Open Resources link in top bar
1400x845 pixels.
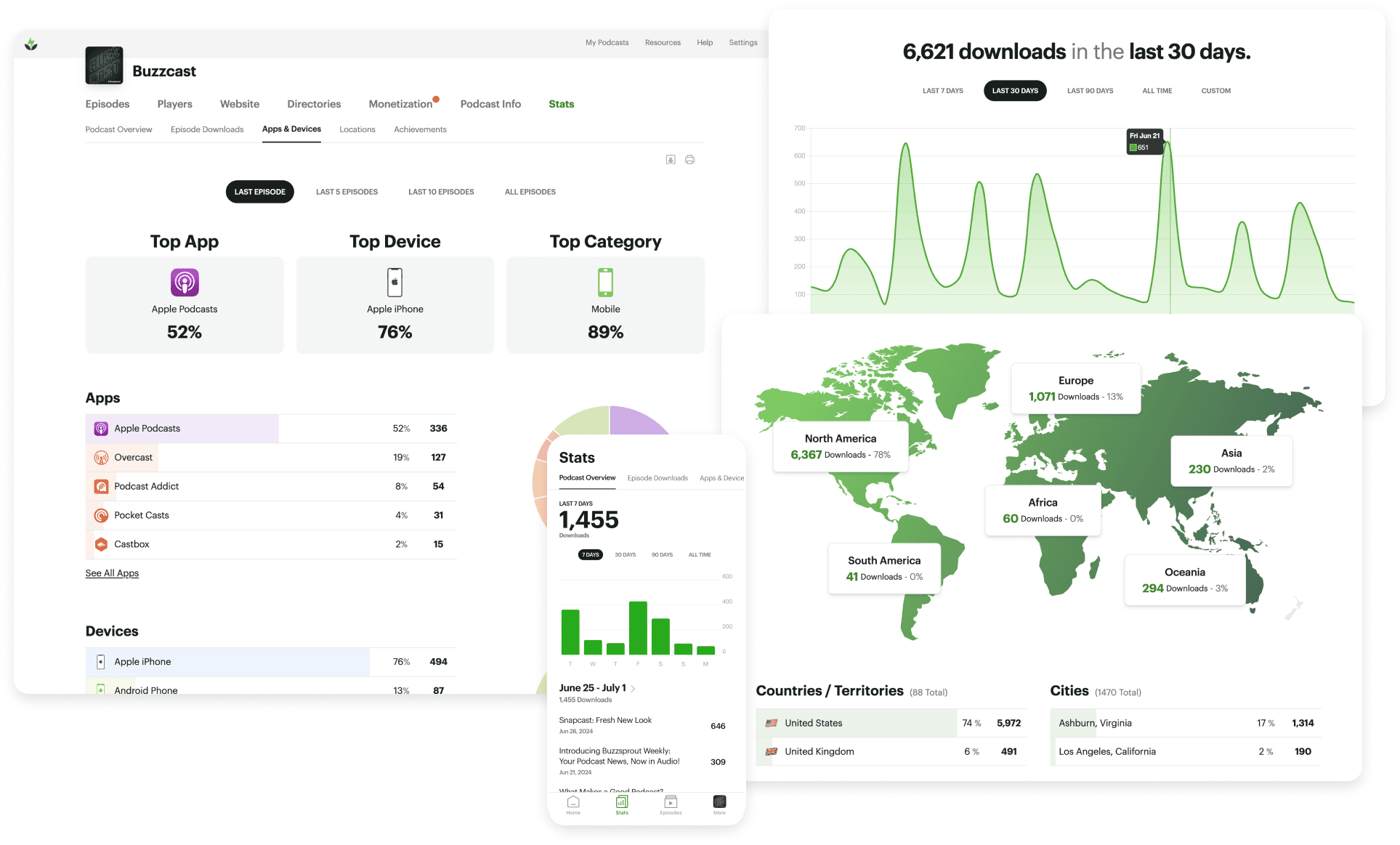tap(663, 43)
